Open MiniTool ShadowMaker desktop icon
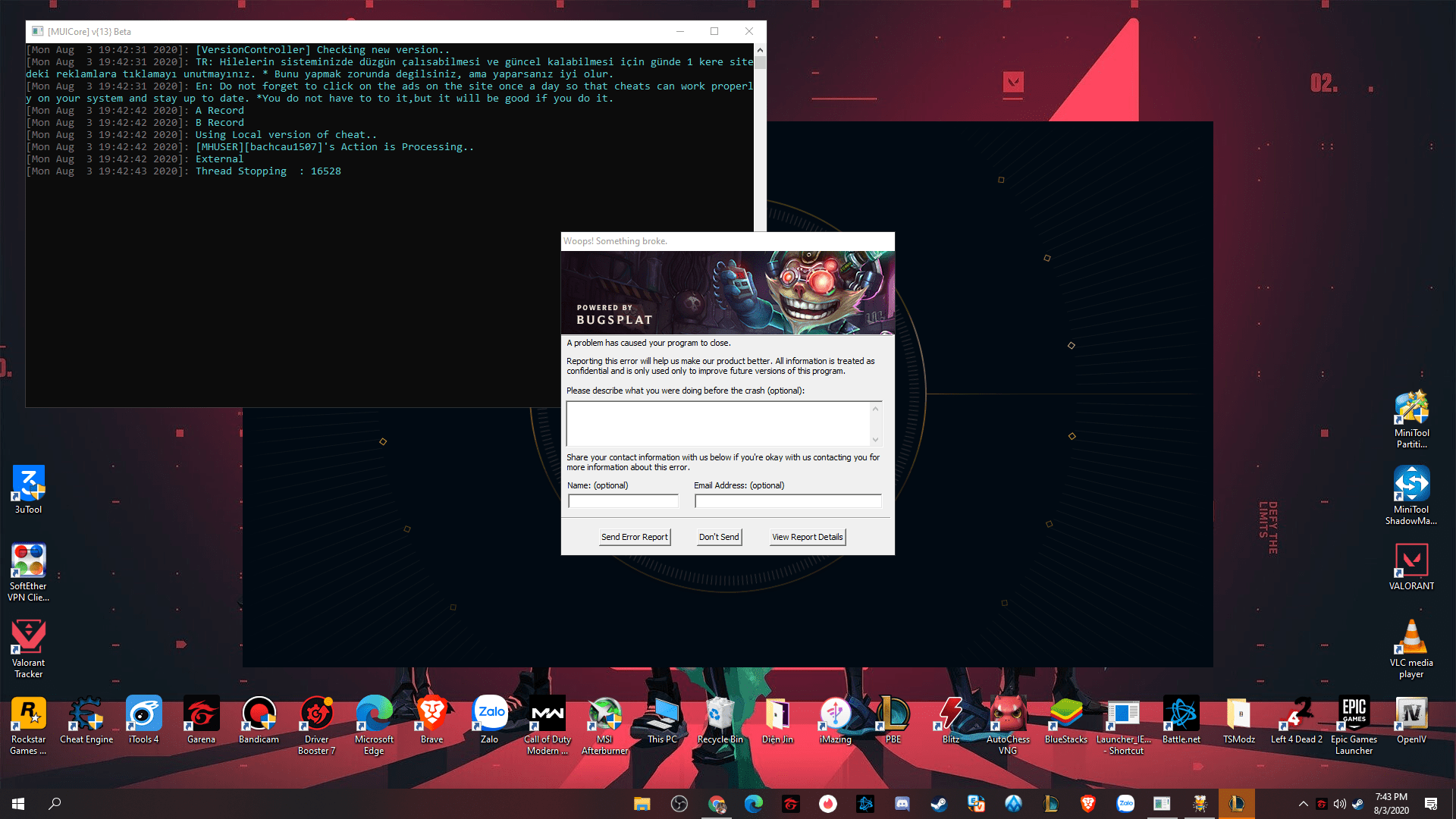This screenshot has width=1456, height=819. (x=1411, y=496)
